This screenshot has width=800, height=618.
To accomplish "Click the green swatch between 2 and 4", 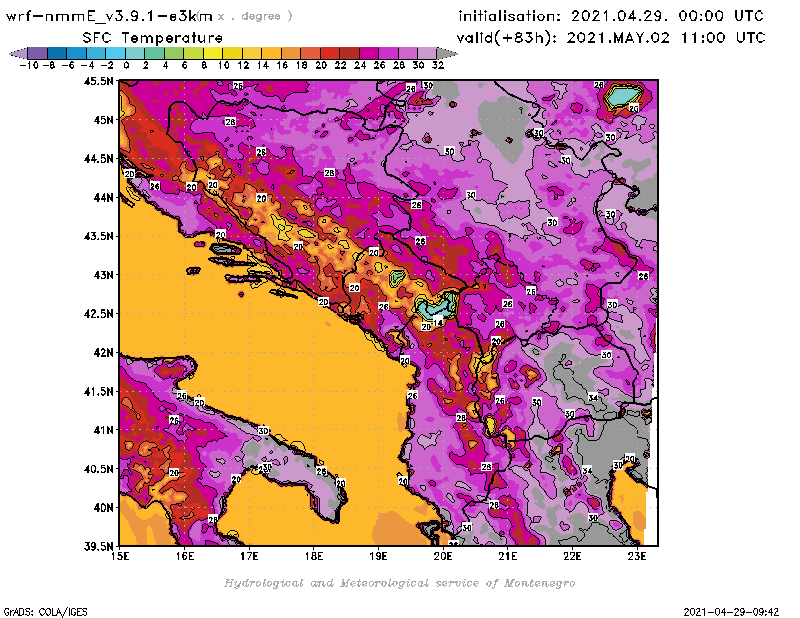I will pos(154,53).
